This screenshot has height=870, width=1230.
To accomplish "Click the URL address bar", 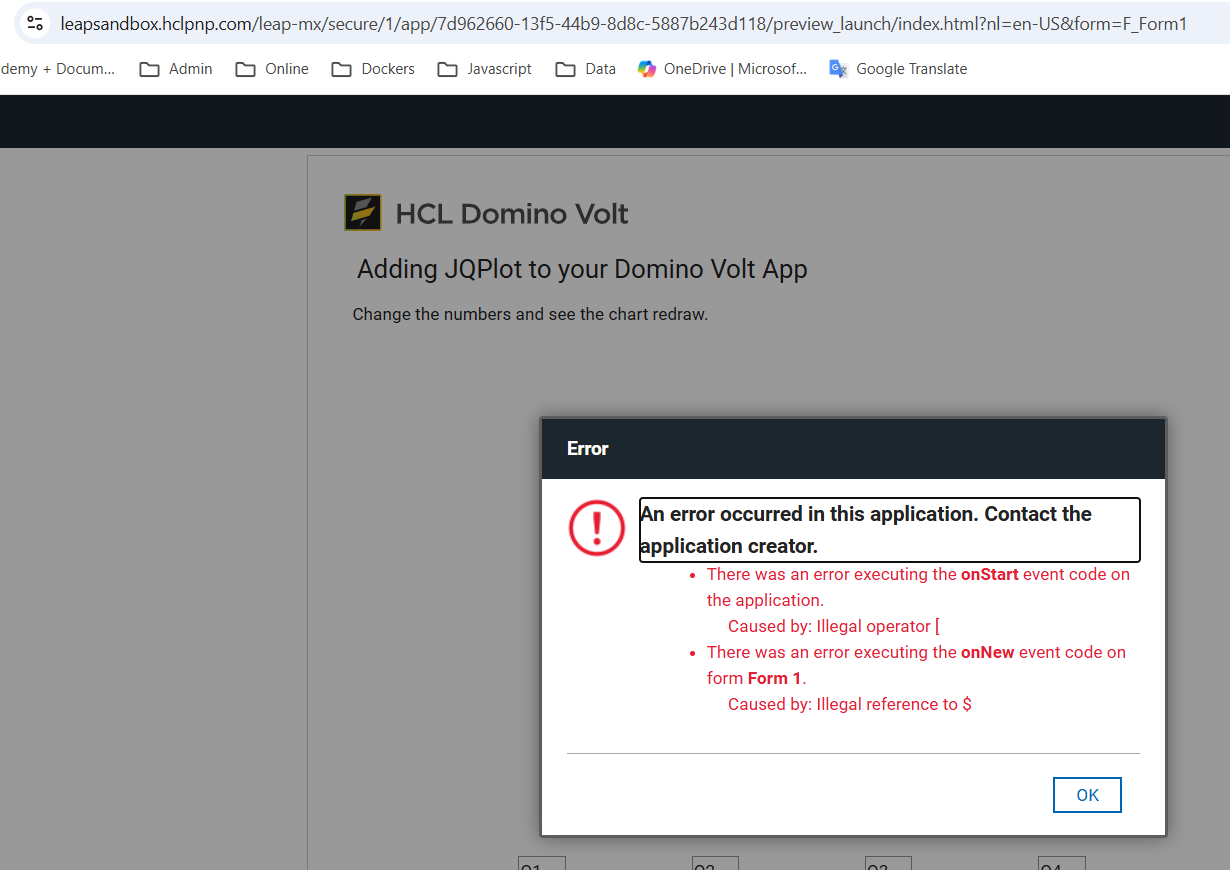I will pos(620,23).
